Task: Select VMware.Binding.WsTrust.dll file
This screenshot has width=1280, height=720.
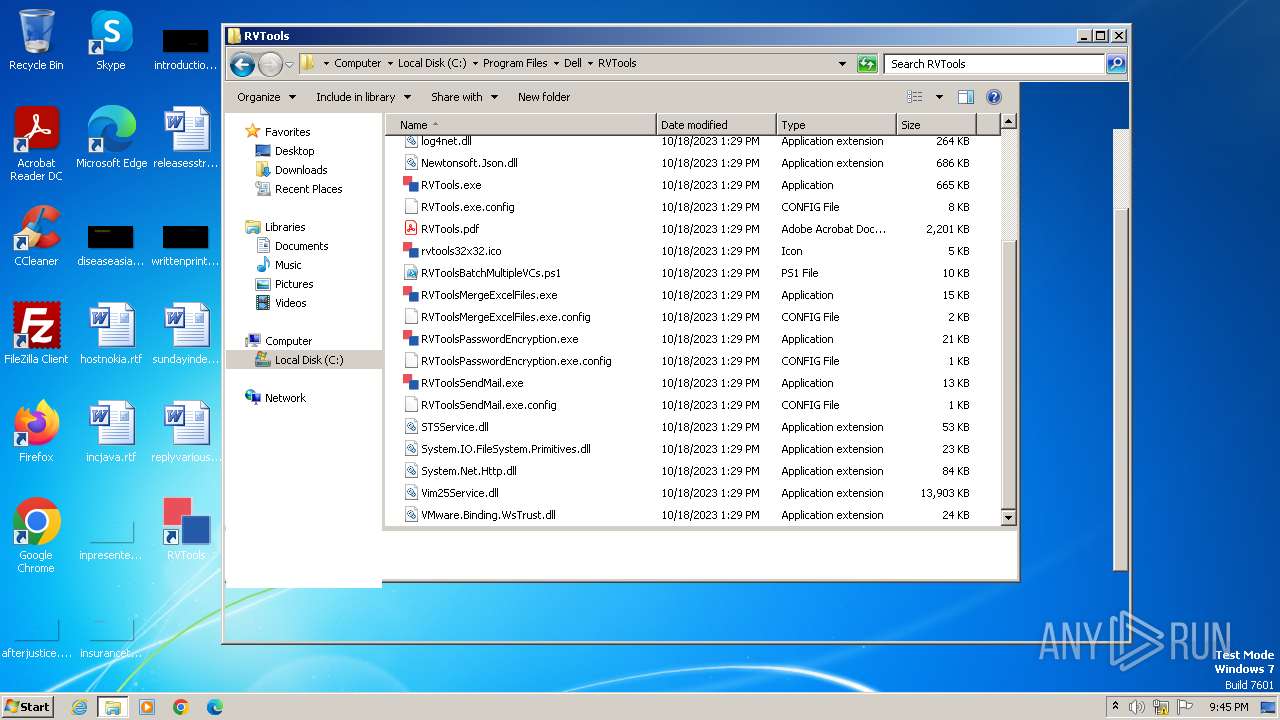Action: (x=488, y=515)
